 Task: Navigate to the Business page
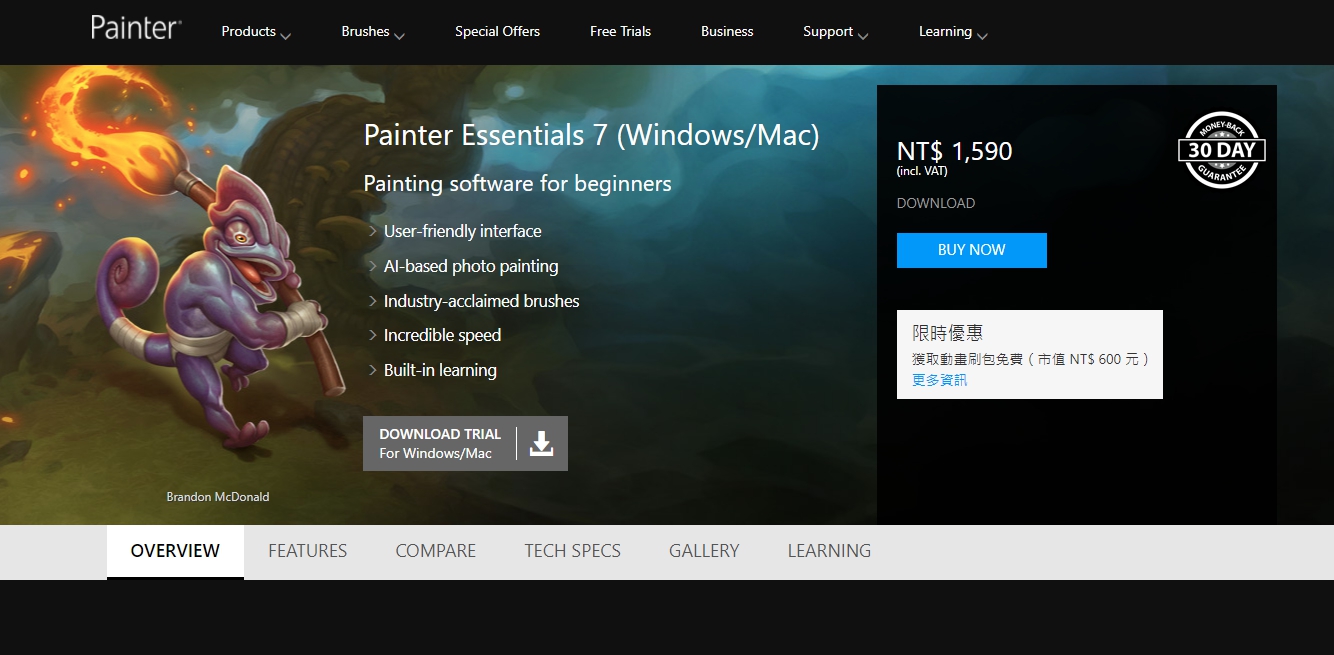(x=727, y=32)
